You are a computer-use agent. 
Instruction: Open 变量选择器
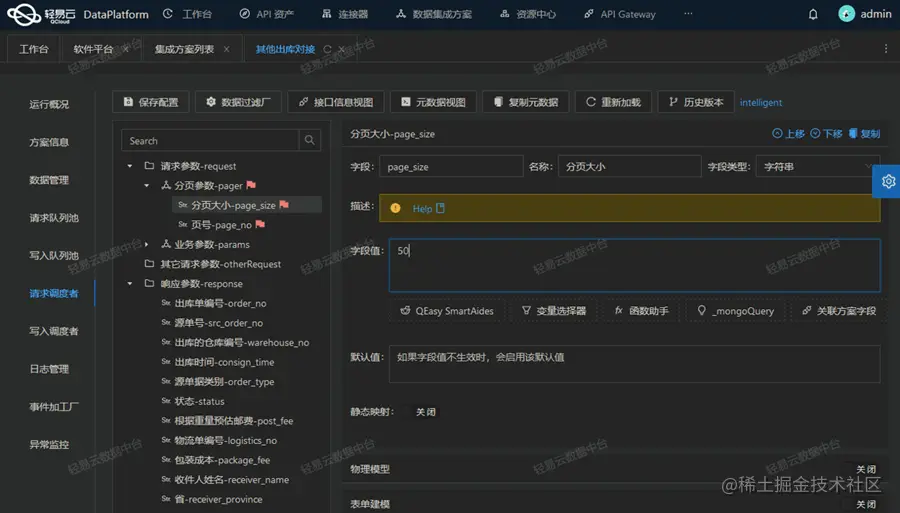pos(553,310)
